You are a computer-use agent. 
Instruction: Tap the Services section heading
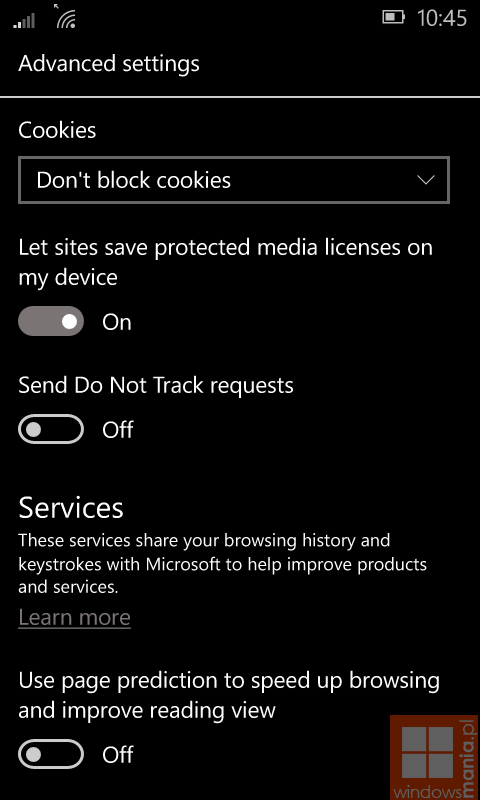71,508
